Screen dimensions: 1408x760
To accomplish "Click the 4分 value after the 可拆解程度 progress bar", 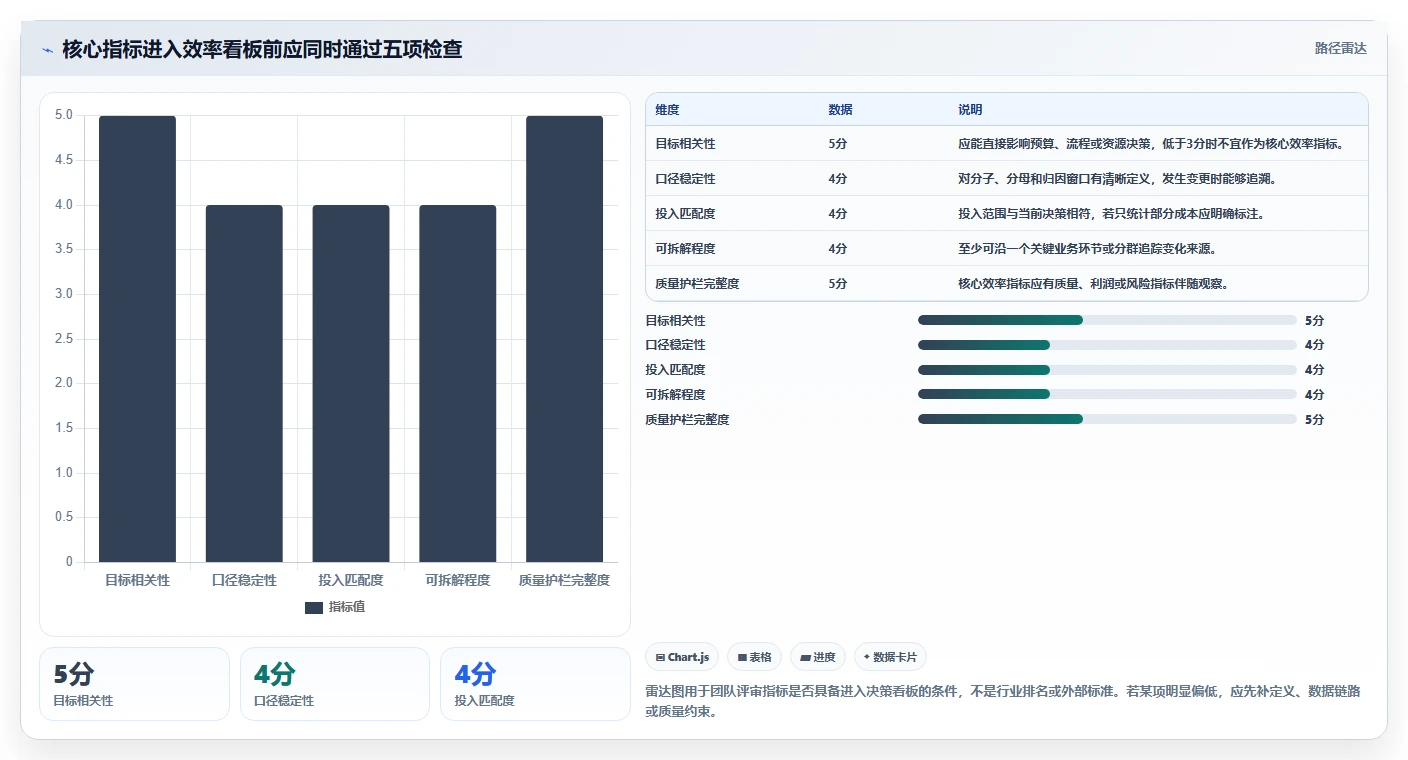I will pos(1314,395).
